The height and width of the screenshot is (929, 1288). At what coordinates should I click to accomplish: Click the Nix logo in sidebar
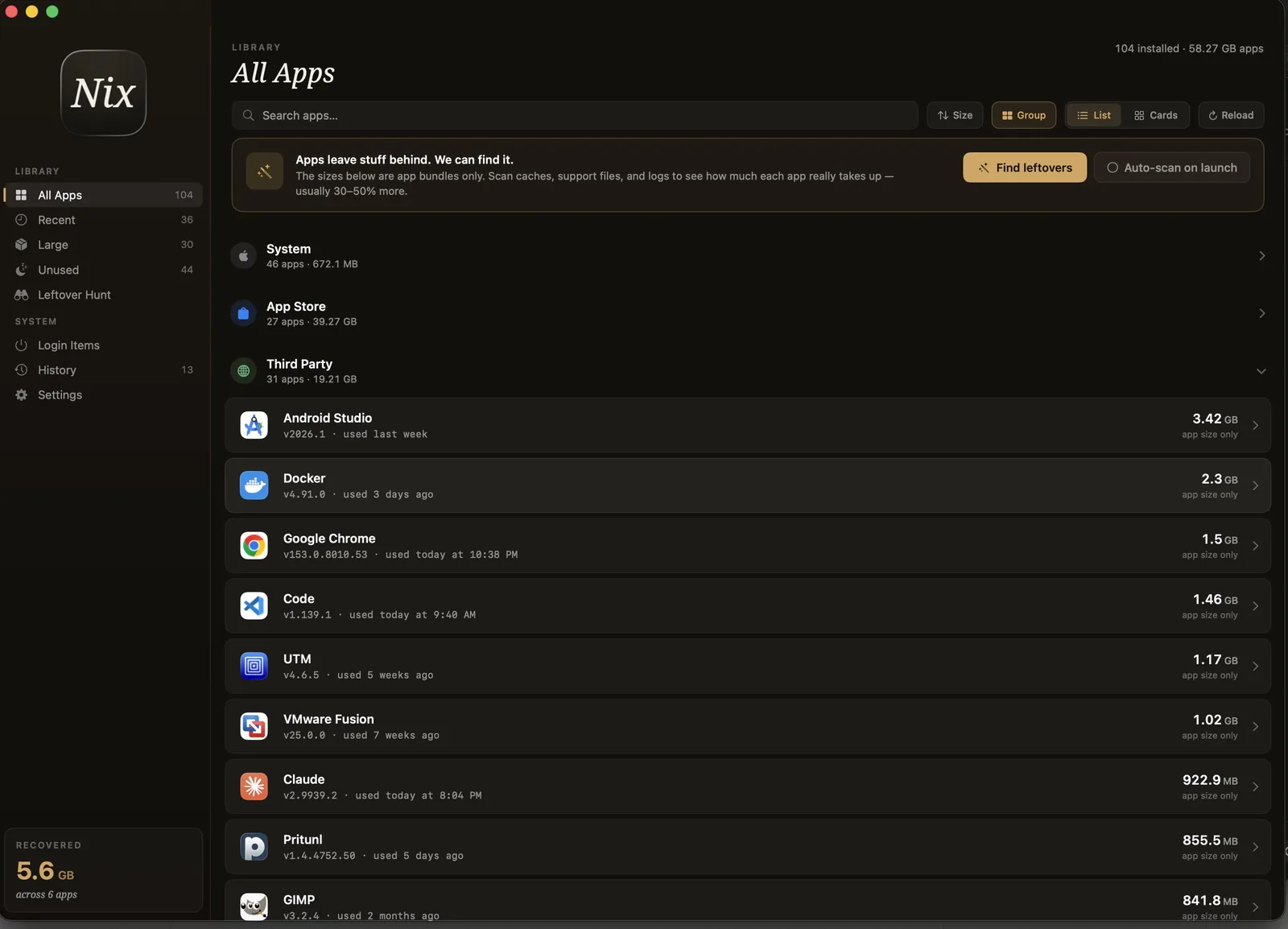coord(103,93)
